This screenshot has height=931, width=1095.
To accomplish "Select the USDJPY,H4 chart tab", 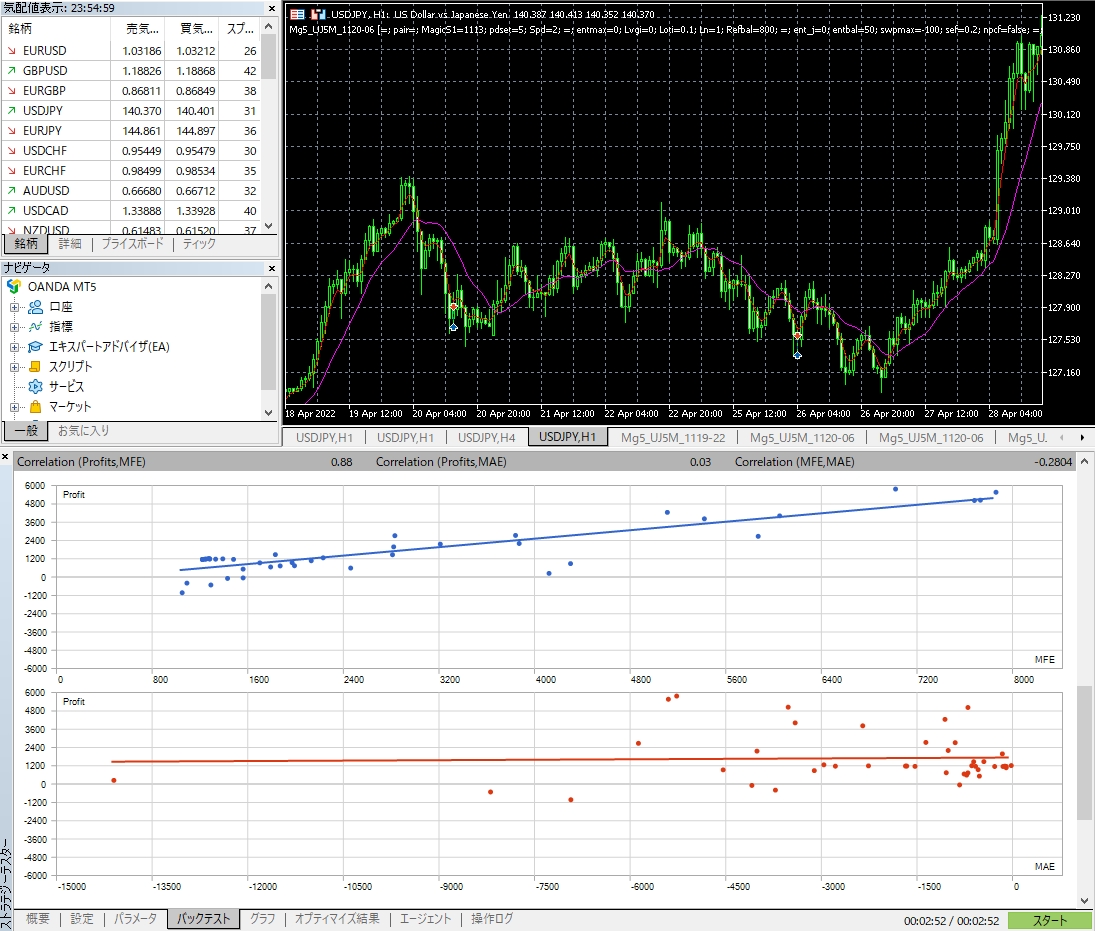I will click(x=487, y=438).
